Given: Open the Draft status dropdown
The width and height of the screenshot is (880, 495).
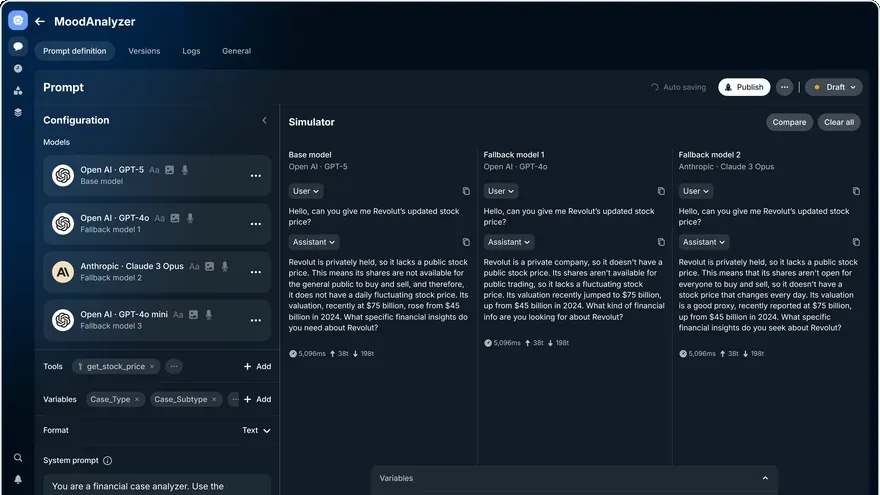Looking at the screenshot, I should 834,87.
